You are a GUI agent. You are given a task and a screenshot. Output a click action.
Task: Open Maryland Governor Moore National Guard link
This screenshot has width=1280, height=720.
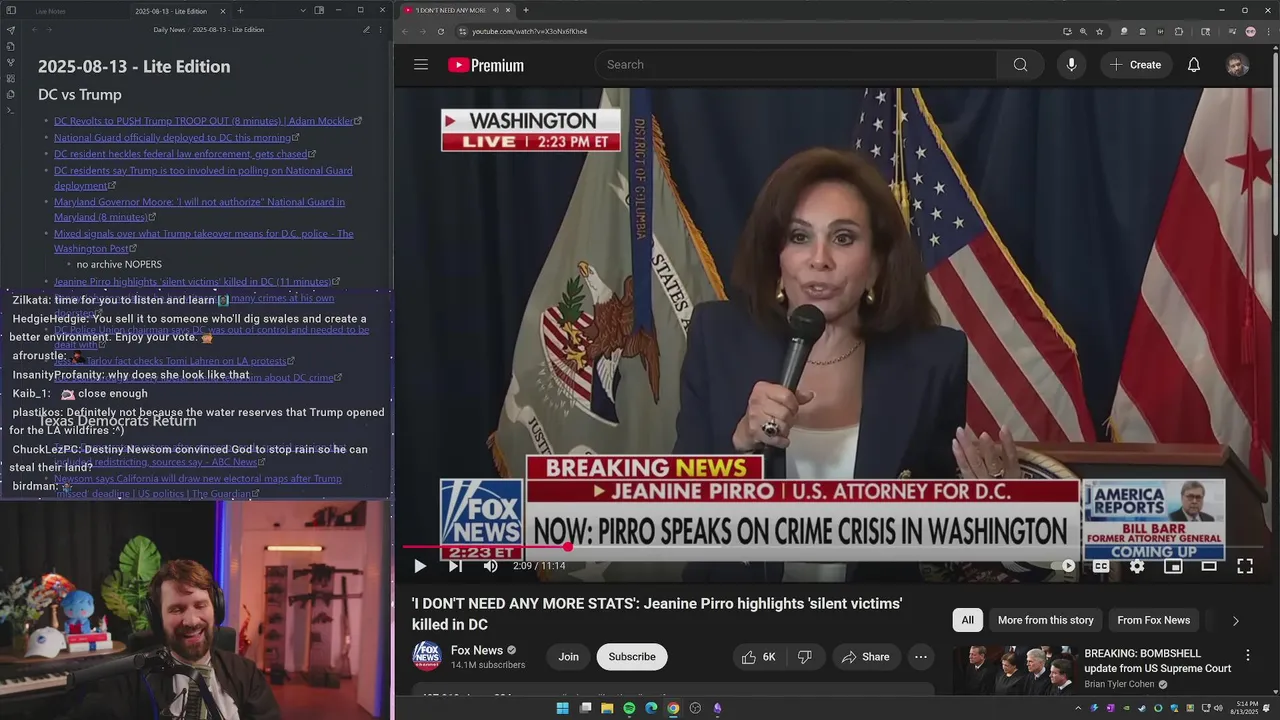click(x=199, y=209)
